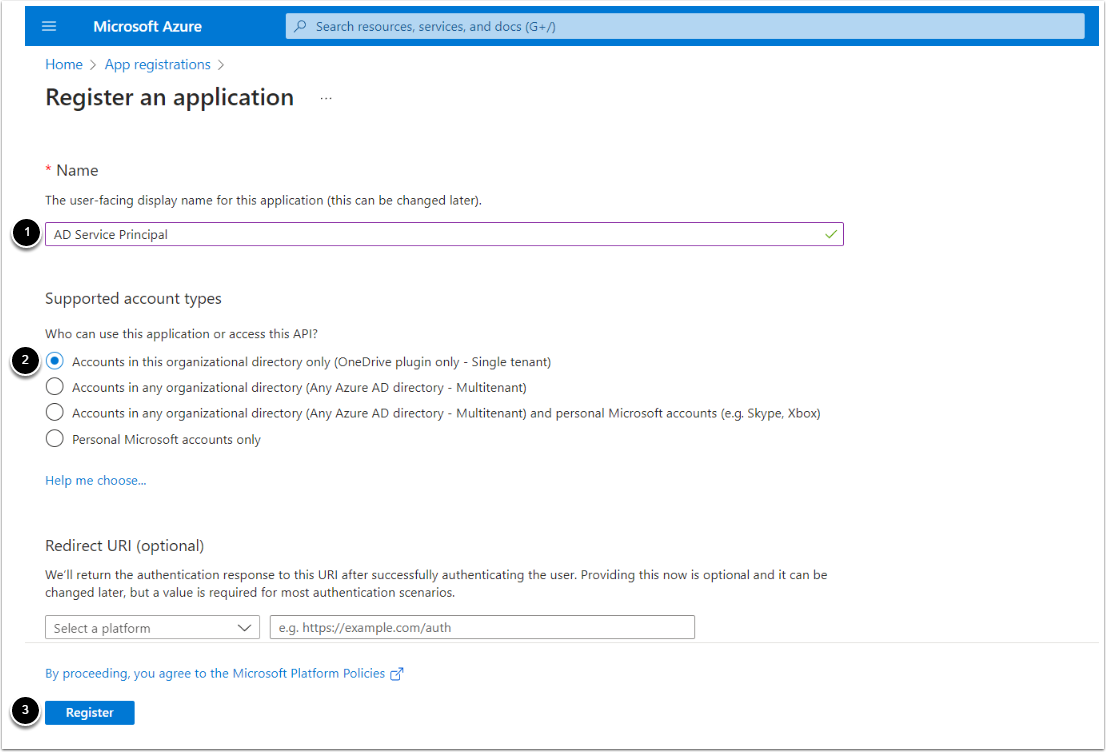Select the Multitenant-only account type radio button
This screenshot has height=752, width=1106.
[x=55, y=387]
